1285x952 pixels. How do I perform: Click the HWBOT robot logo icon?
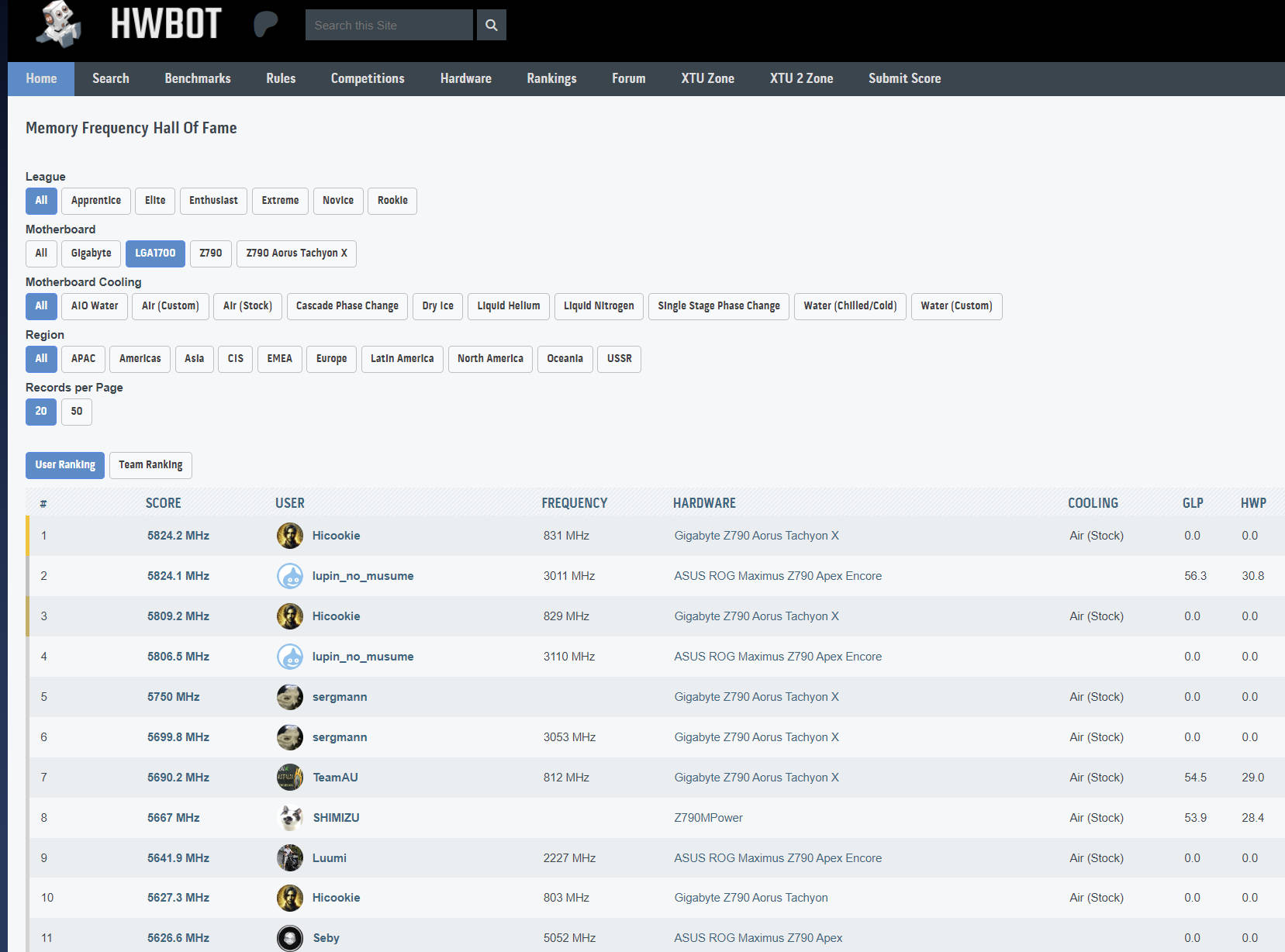[x=59, y=23]
